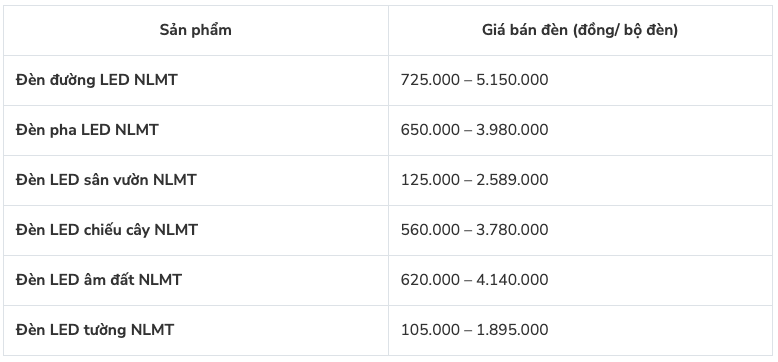Click the "Giá bán đèn (đồng/ bộ đèn)" header
Screen dimensions: 778x362
click(580, 30)
